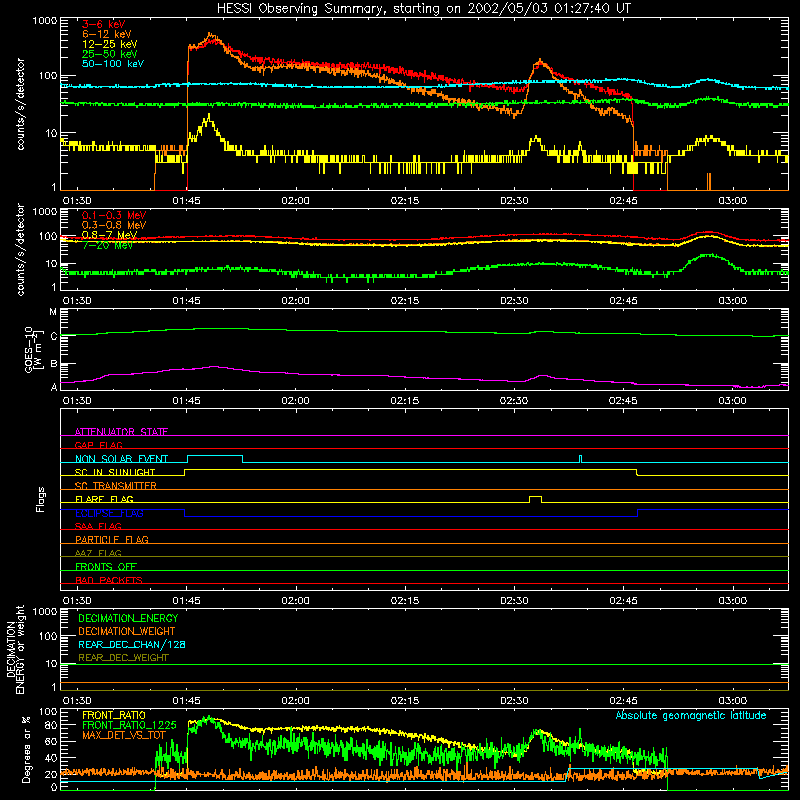
Task: Click 02:30 tick label under MeV panel
Action: (514, 301)
